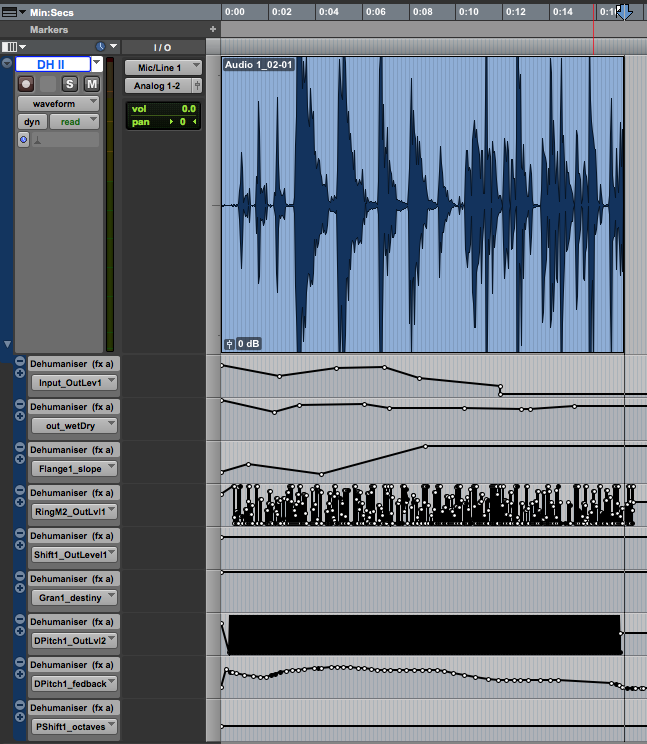Open the Mic/Line 1 input selector
The image size is (647, 744).
pos(162,67)
